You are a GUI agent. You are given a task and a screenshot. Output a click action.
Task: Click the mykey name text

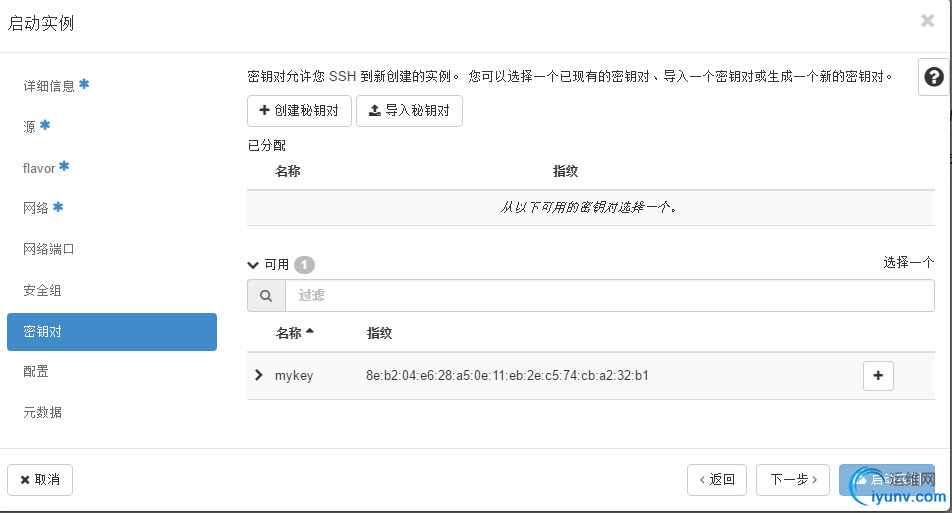(294, 376)
